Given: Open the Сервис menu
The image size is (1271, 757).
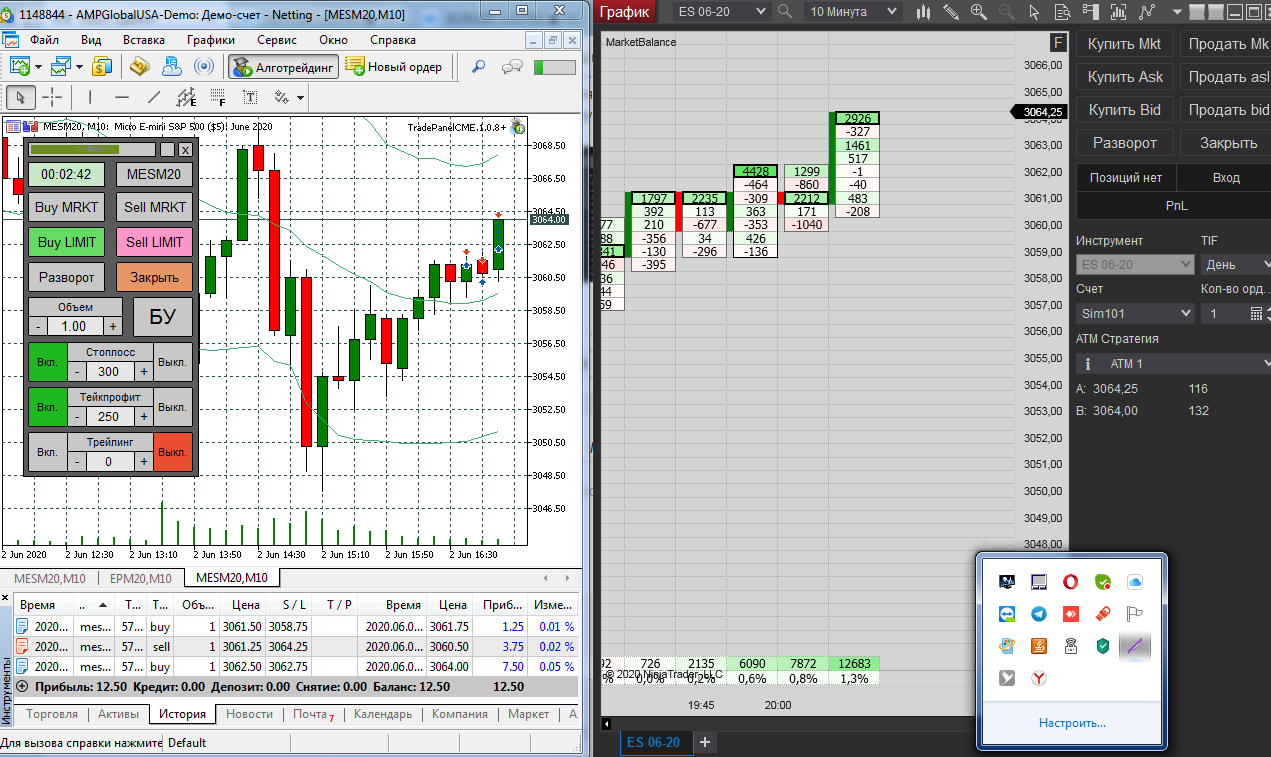Looking at the screenshot, I should 276,40.
